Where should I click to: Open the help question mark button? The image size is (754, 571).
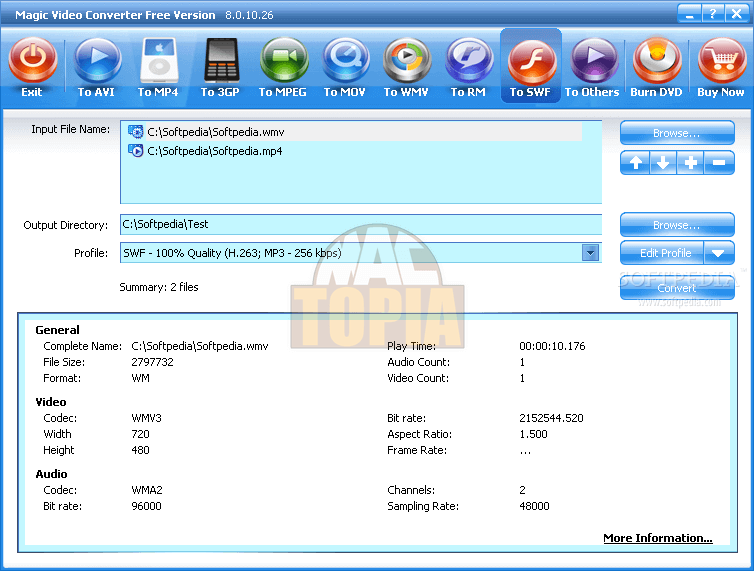pos(712,13)
